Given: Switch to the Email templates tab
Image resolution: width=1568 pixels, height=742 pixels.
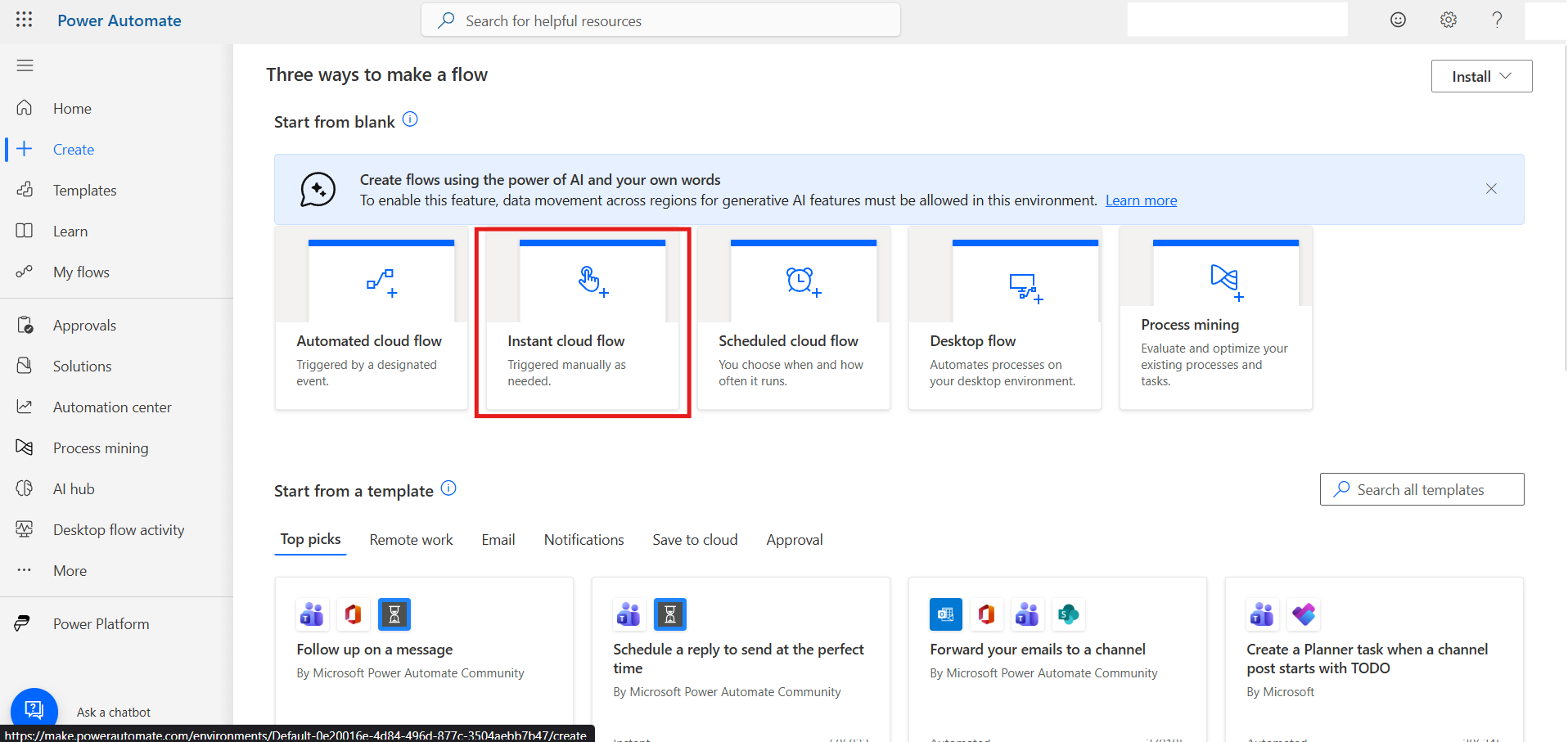Looking at the screenshot, I should coord(498,539).
